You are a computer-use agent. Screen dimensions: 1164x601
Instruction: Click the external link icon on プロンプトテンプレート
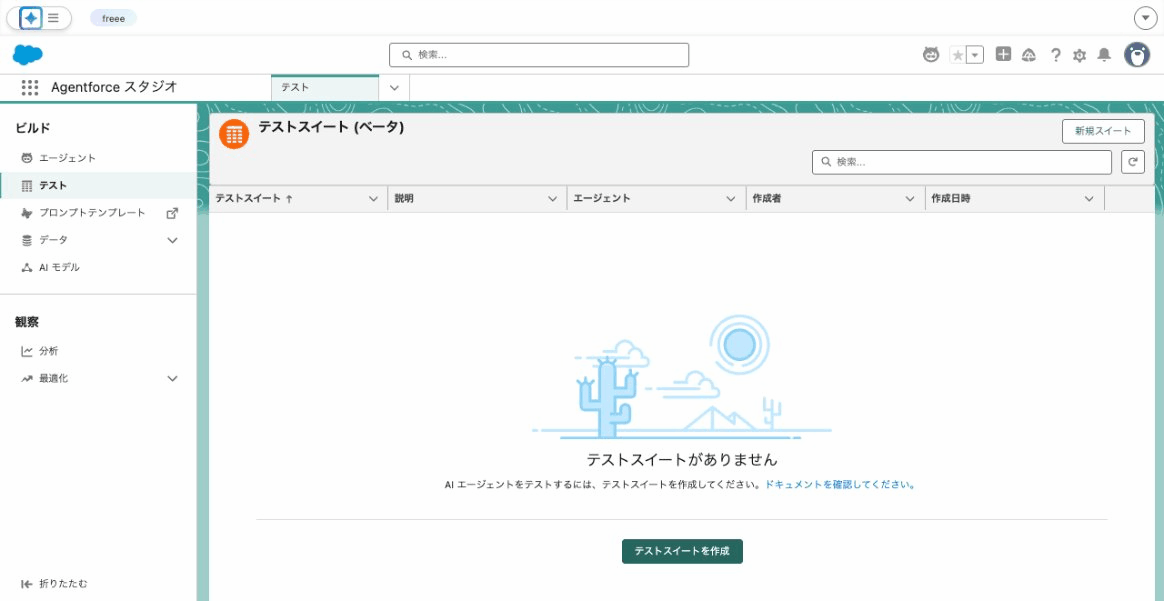point(171,212)
